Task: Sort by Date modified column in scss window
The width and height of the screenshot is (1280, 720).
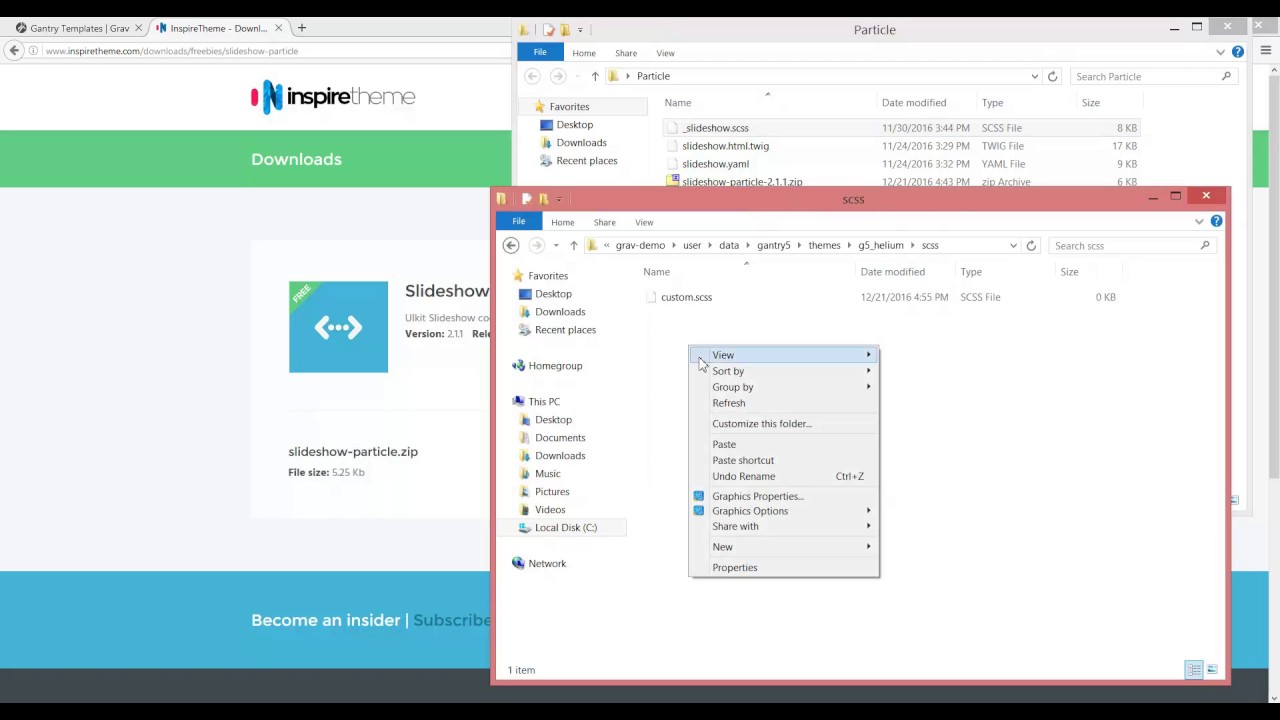Action: pos(892,272)
